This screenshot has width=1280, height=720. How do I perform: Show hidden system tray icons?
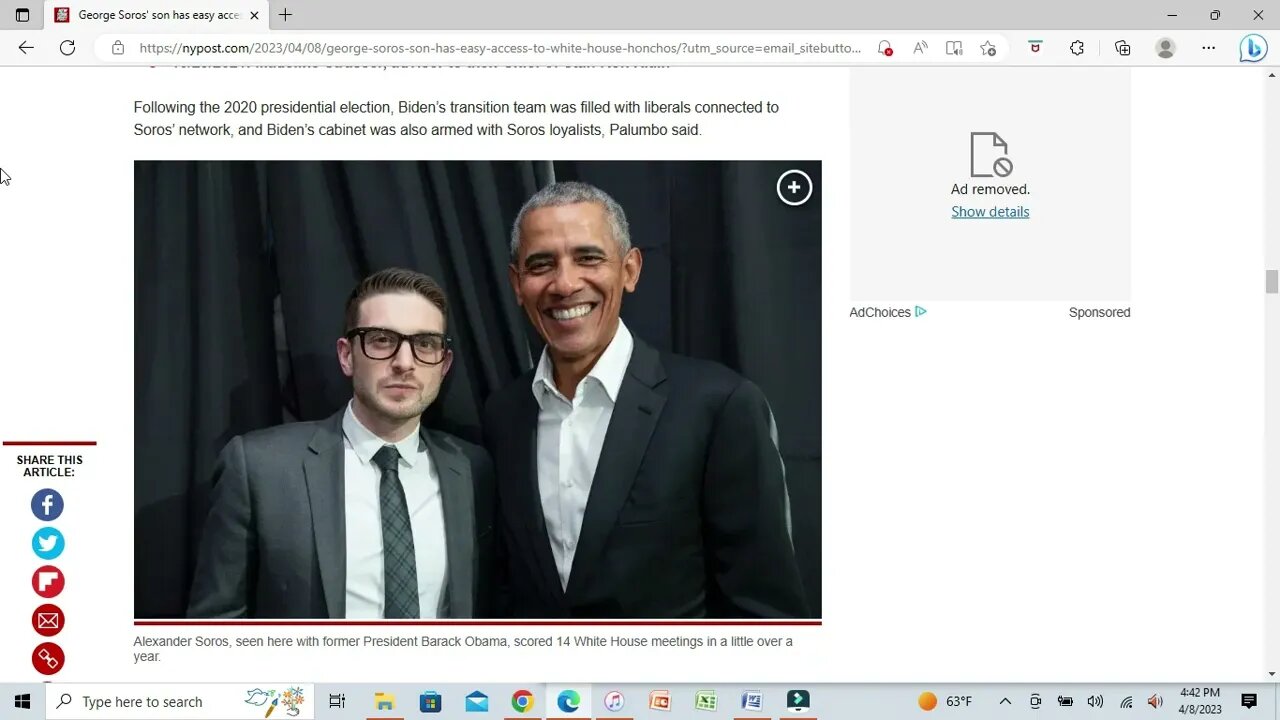pyautogui.click(x=1005, y=701)
